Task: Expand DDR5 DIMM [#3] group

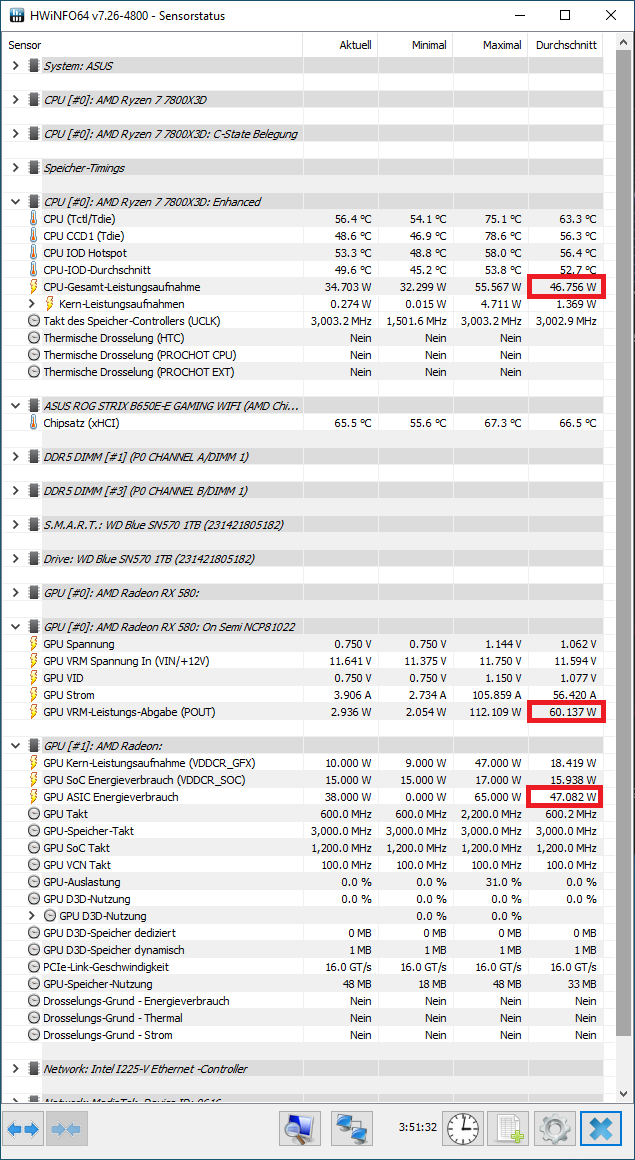Action: point(16,491)
